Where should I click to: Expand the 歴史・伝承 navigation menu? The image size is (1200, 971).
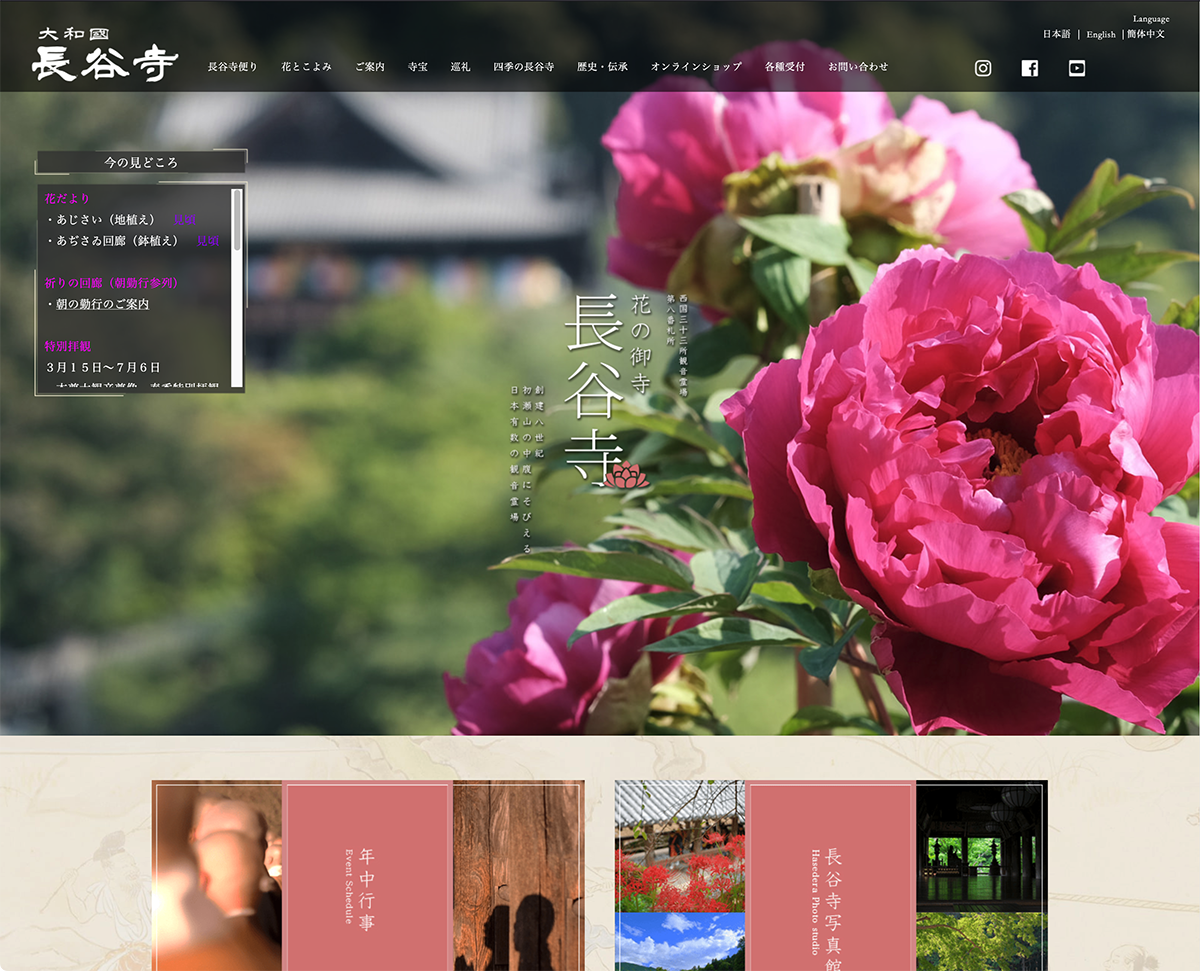tap(603, 67)
